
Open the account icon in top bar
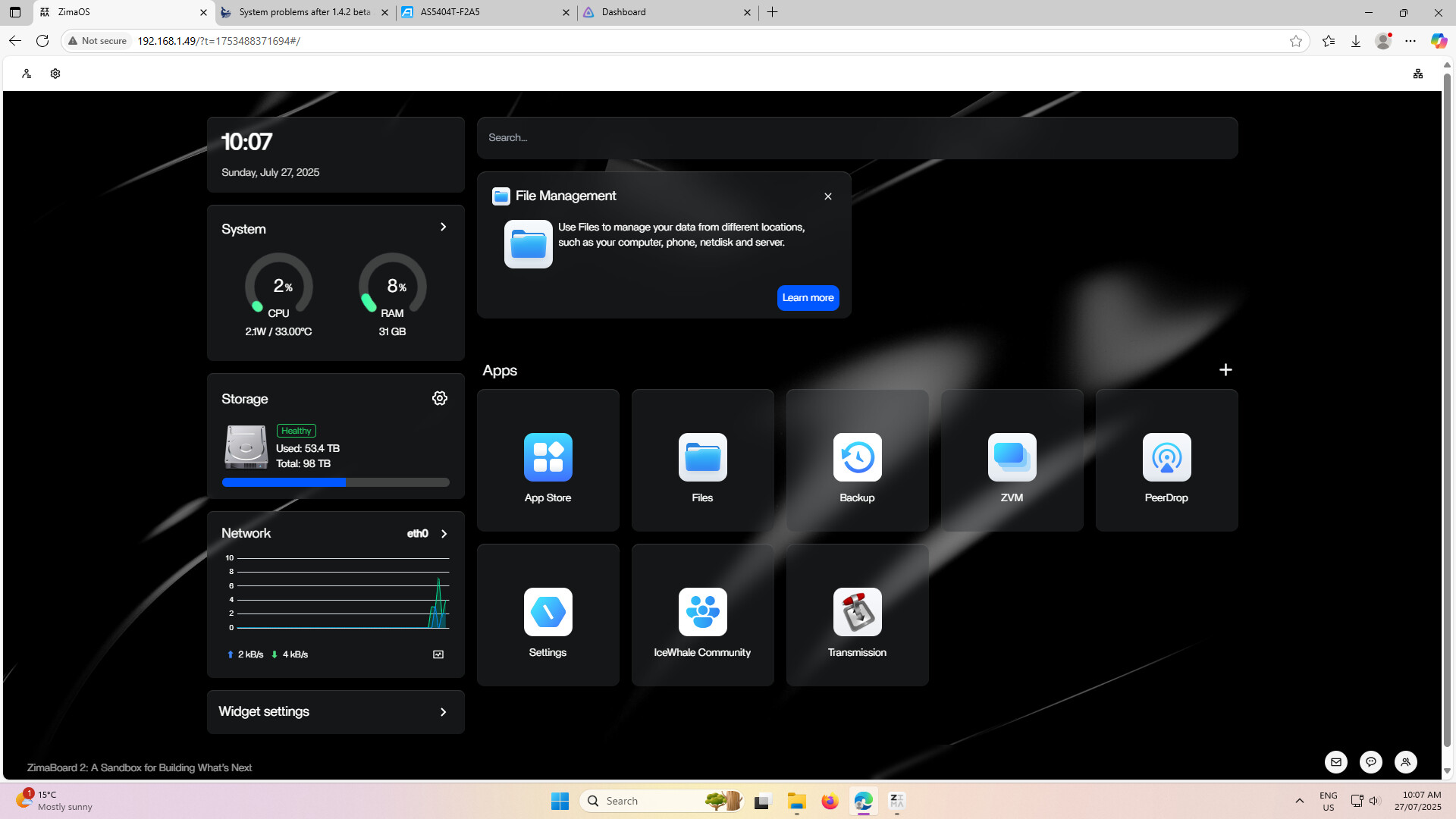27,74
